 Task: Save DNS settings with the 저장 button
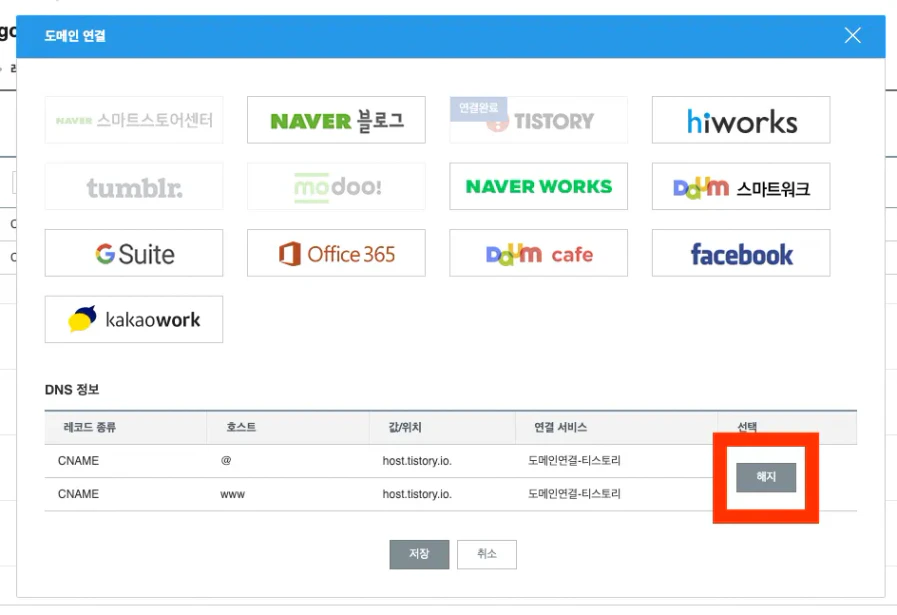click(x=419, y=554)
